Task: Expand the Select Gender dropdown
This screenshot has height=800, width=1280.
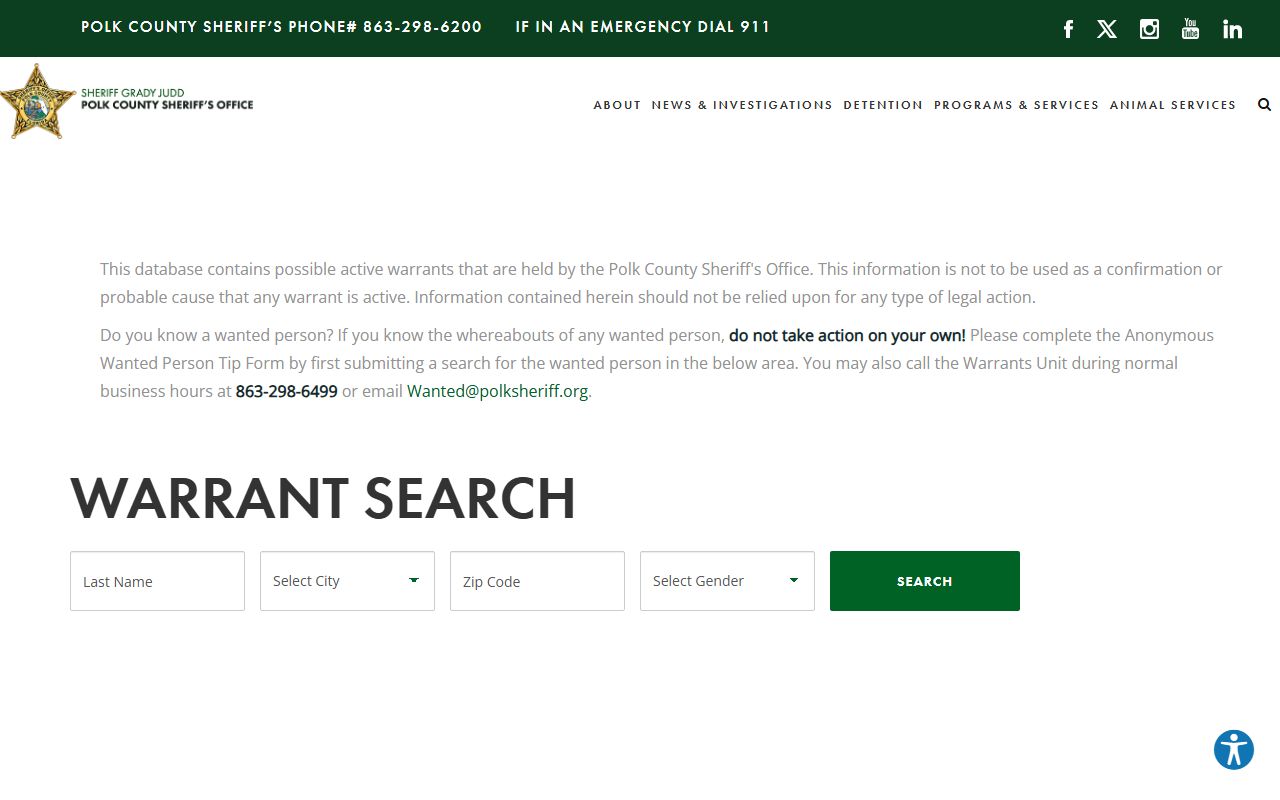Action: coord(727,581)
